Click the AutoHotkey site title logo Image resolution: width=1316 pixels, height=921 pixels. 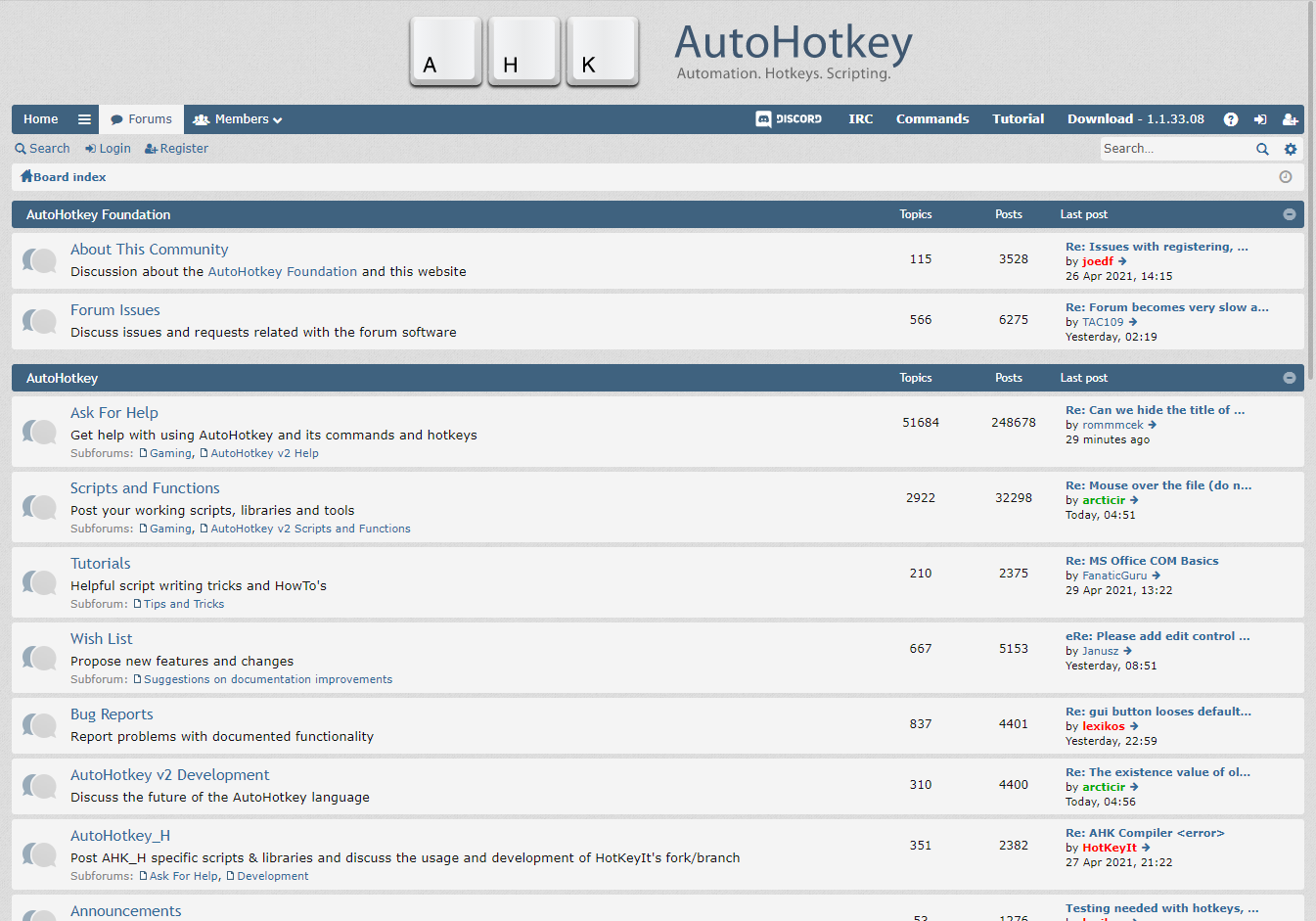[794, 51]
